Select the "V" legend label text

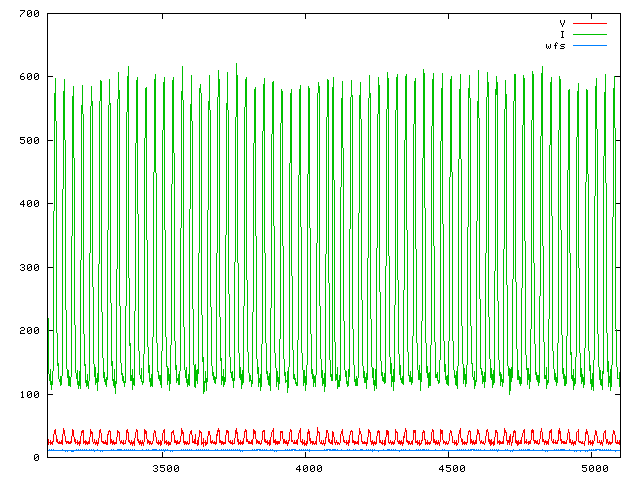coord(563,22)
